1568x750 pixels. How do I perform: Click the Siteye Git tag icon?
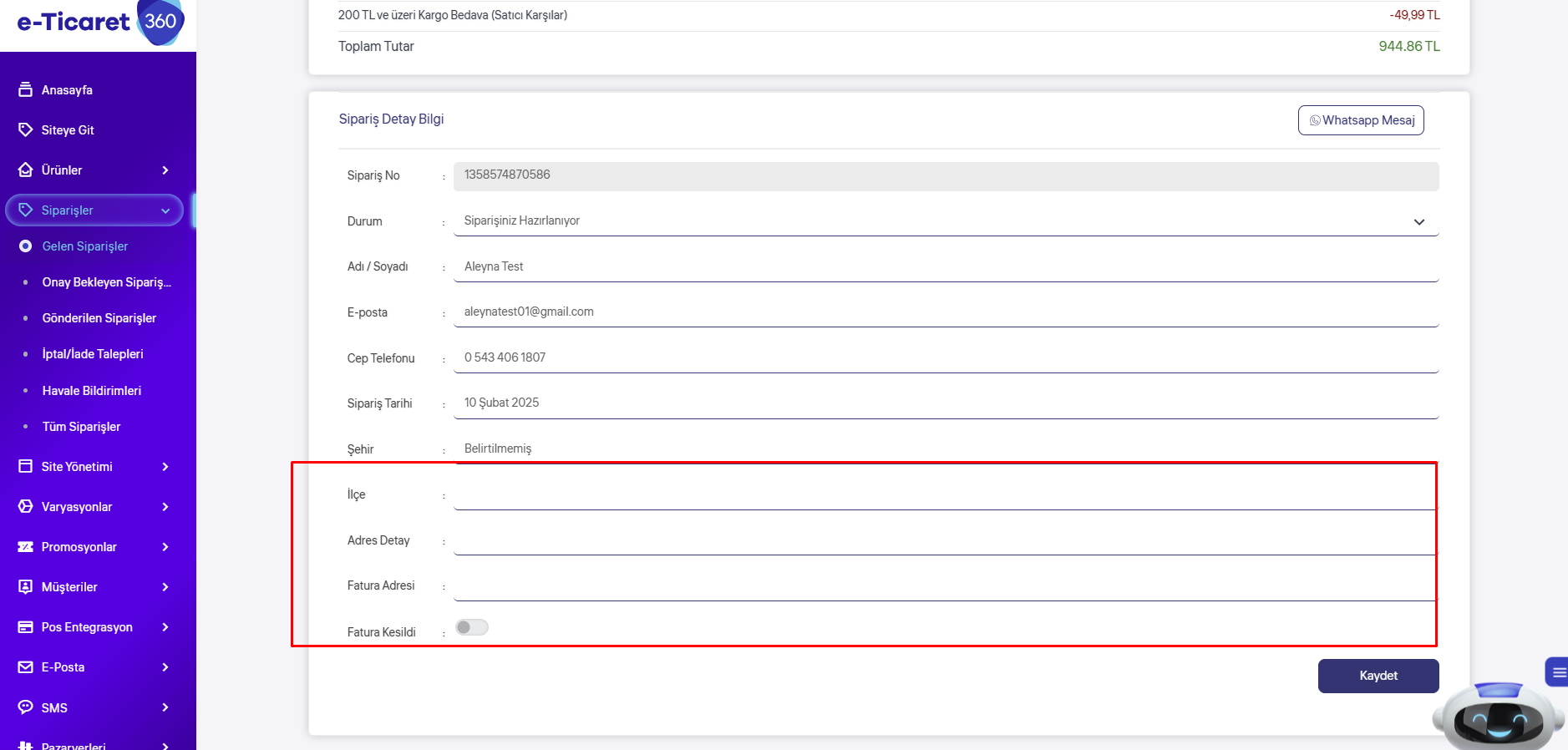coord(25,129)
